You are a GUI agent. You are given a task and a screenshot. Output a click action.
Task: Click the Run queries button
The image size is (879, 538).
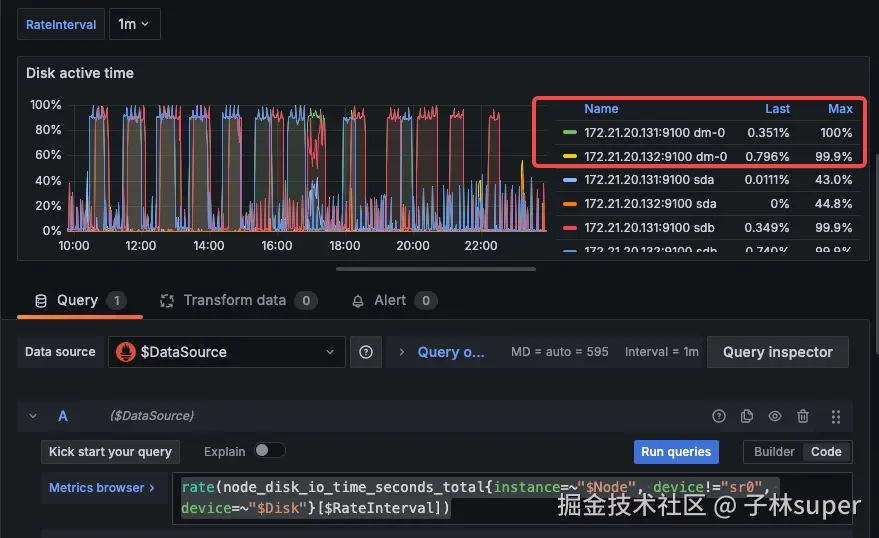(x=676, y=452)
